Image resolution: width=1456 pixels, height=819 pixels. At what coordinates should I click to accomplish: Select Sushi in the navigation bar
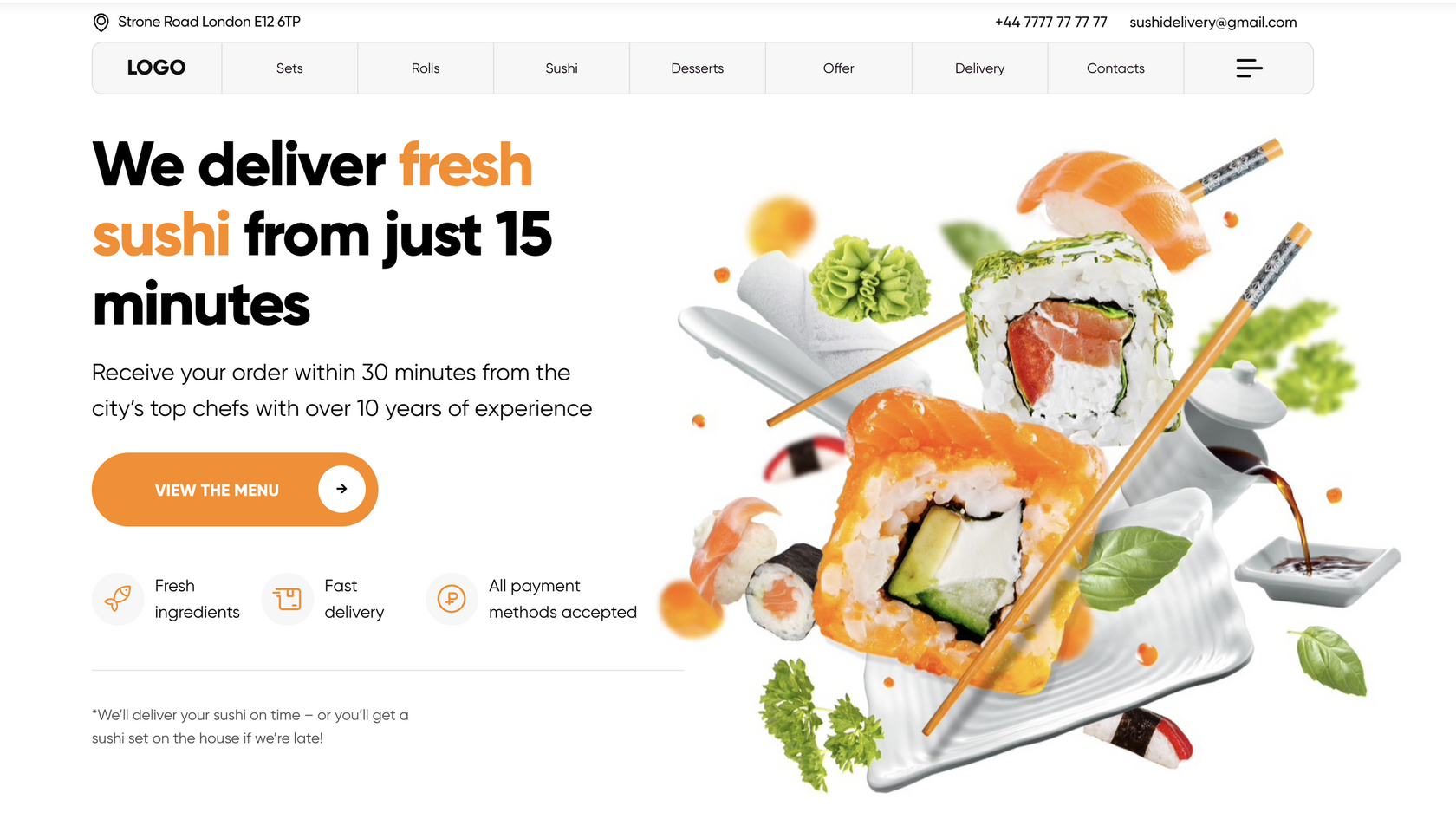point(562,68)
